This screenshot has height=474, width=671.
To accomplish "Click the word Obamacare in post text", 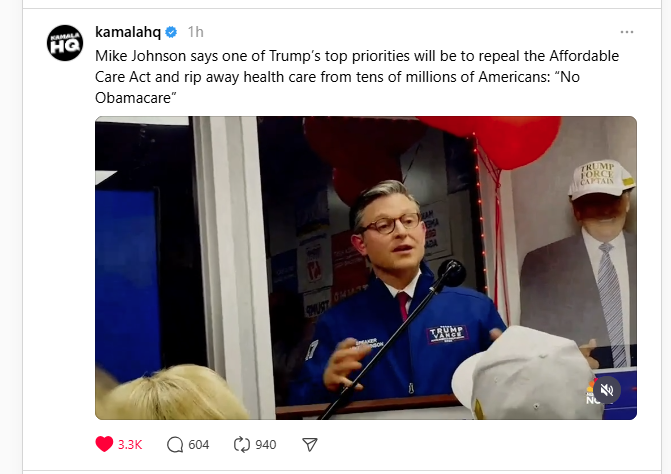I will tap(133, 98).
